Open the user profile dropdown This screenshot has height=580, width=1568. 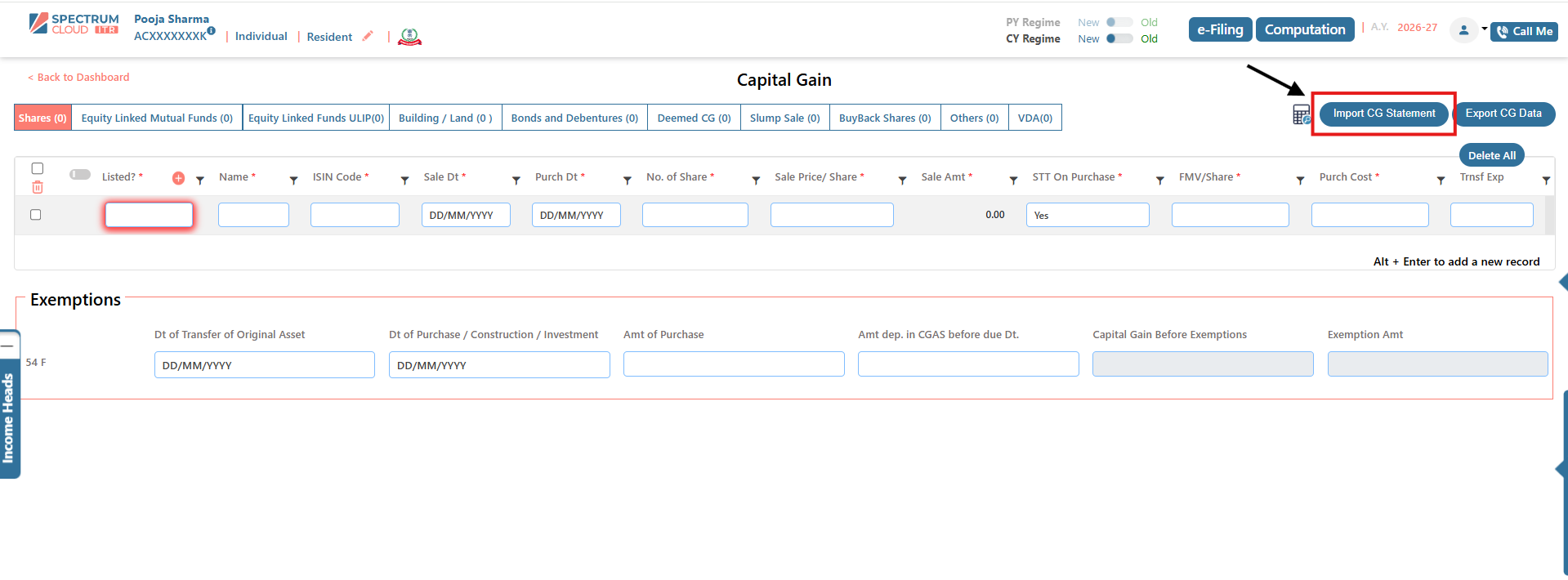point(1468,30)
